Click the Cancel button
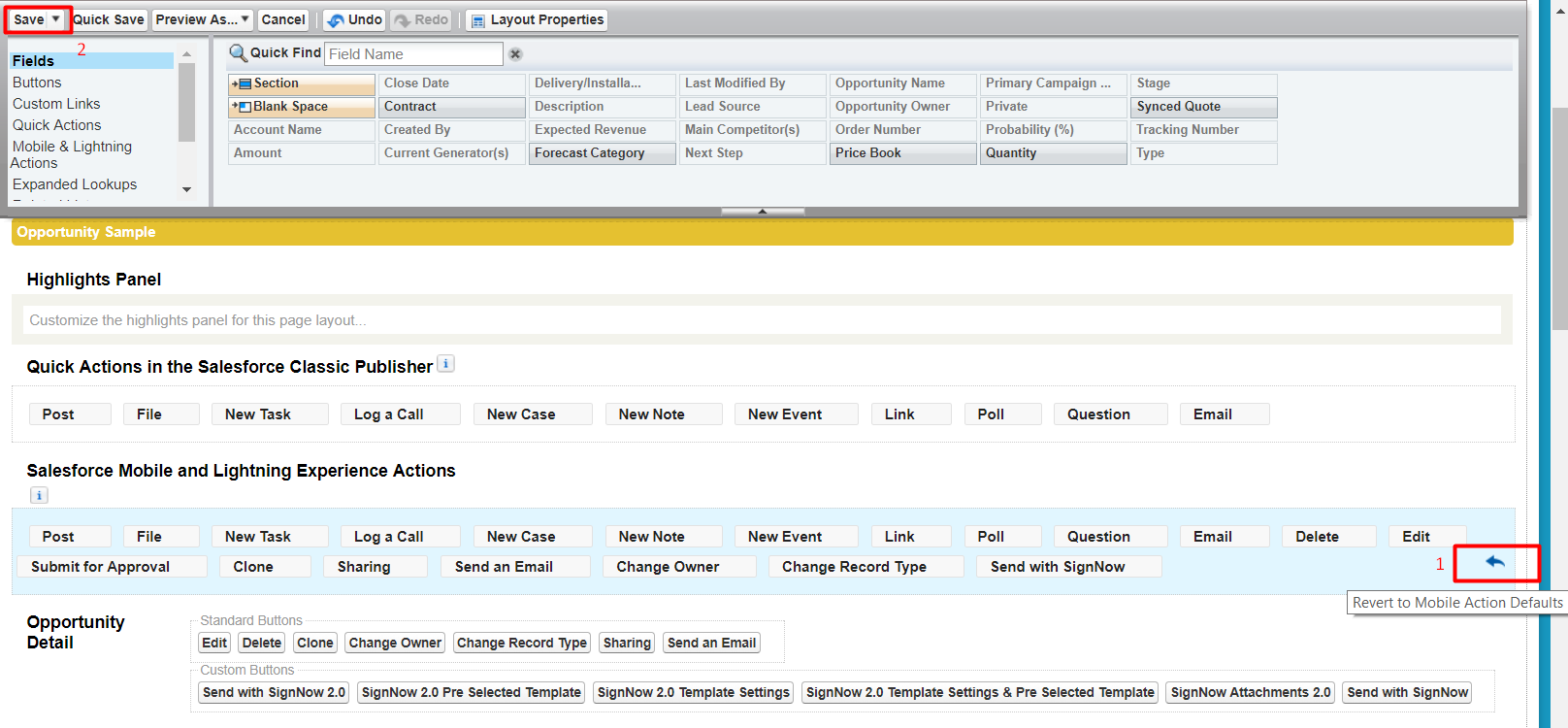The image size is (1568, 728). pos(283,19)
